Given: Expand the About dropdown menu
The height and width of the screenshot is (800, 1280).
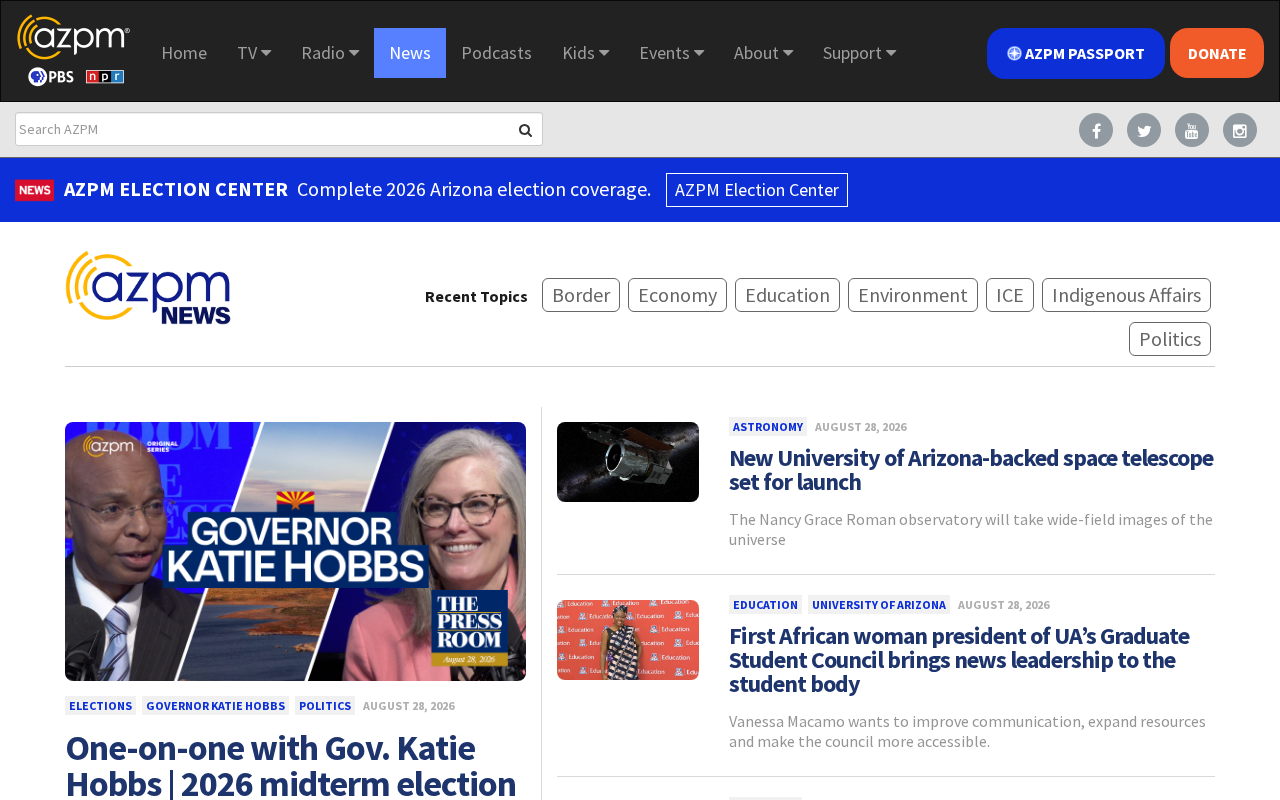Looking at the screenshot, I should coord(764,53).
